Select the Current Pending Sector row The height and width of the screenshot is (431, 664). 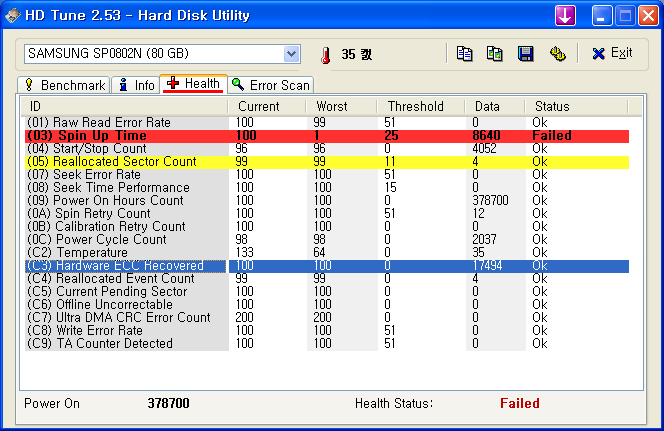(327, 292)
